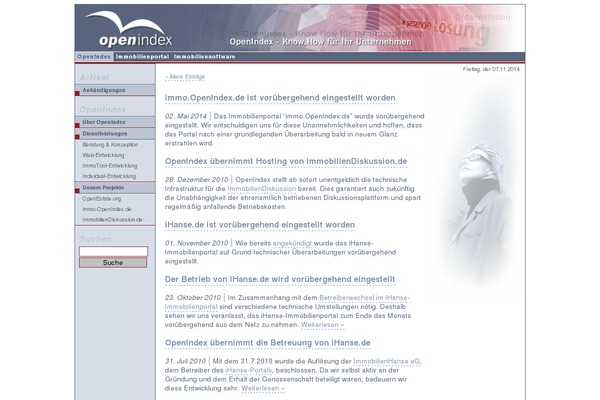Open the Immobilienportal navigation tab
The image size is (600, 400).
click(142, 57)
